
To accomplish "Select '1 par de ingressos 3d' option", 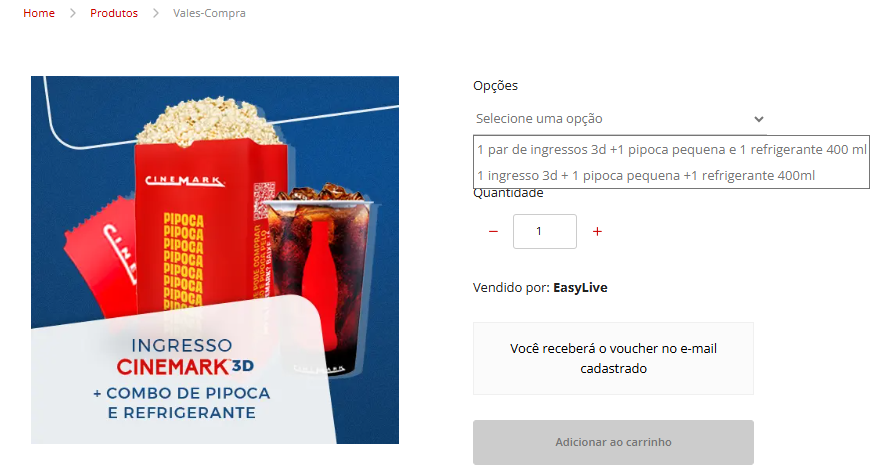I will point(671,149).
